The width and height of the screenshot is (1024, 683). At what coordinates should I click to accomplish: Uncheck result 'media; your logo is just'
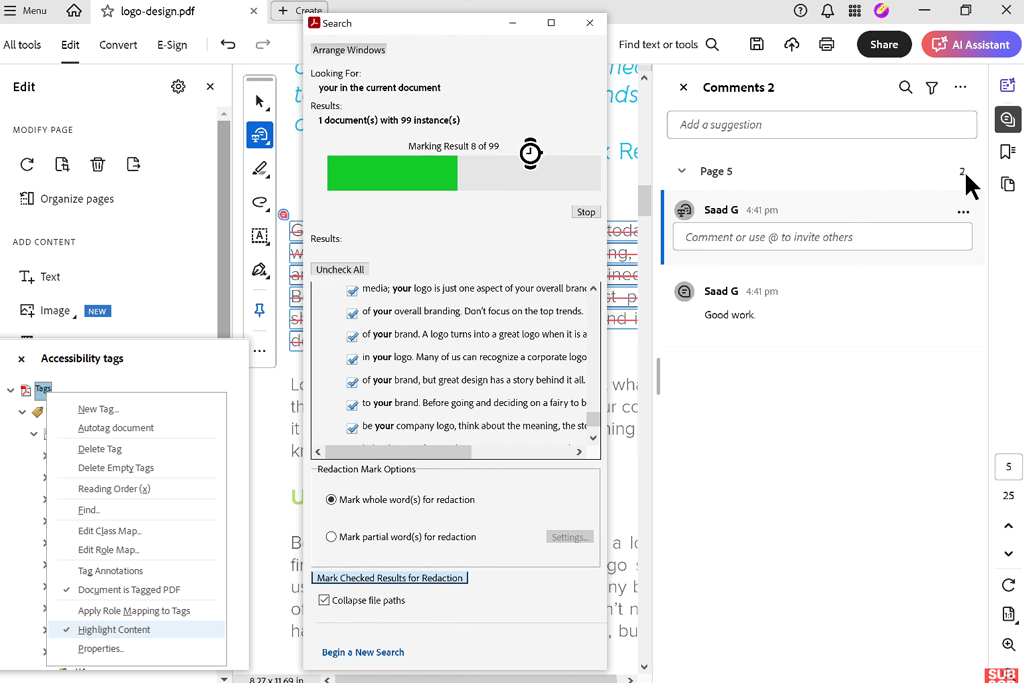pyautogui.click(x=352, y=291)
